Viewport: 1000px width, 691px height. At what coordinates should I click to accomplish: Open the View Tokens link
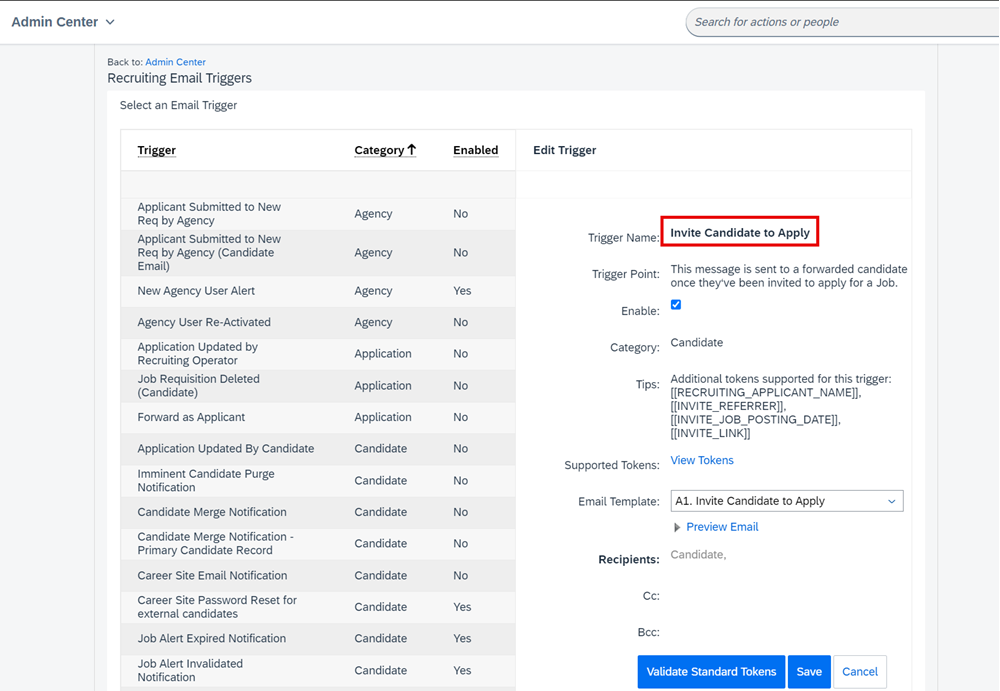pos(702,460)
